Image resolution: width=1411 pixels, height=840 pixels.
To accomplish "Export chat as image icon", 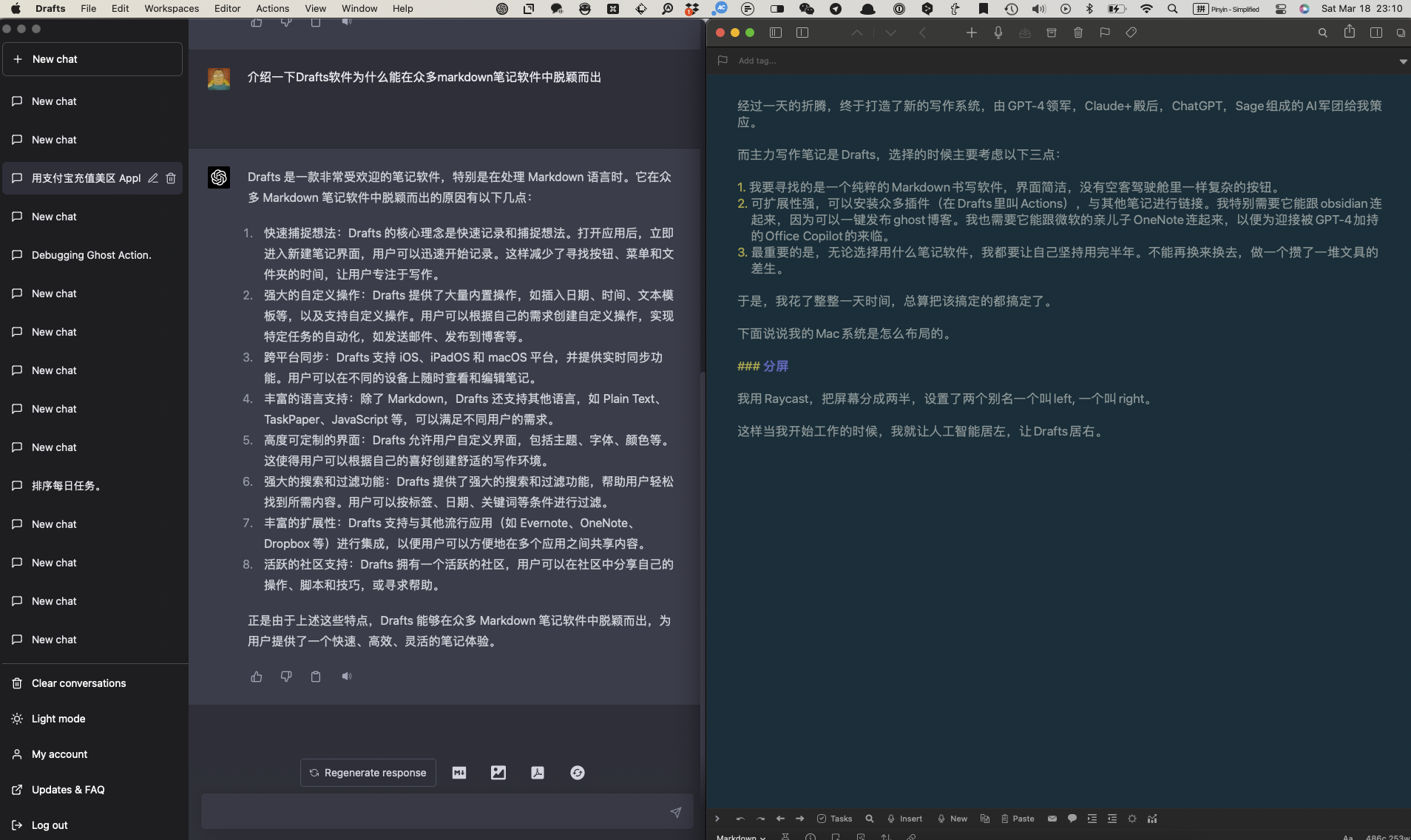I will [x=498, y=773].
